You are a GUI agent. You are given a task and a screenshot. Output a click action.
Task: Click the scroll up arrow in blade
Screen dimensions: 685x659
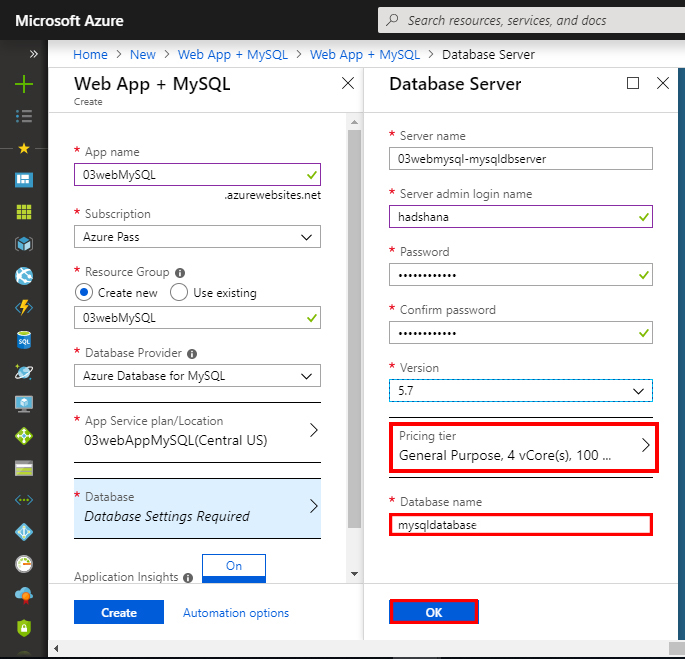pyautogui.click(x=355, y=122)
